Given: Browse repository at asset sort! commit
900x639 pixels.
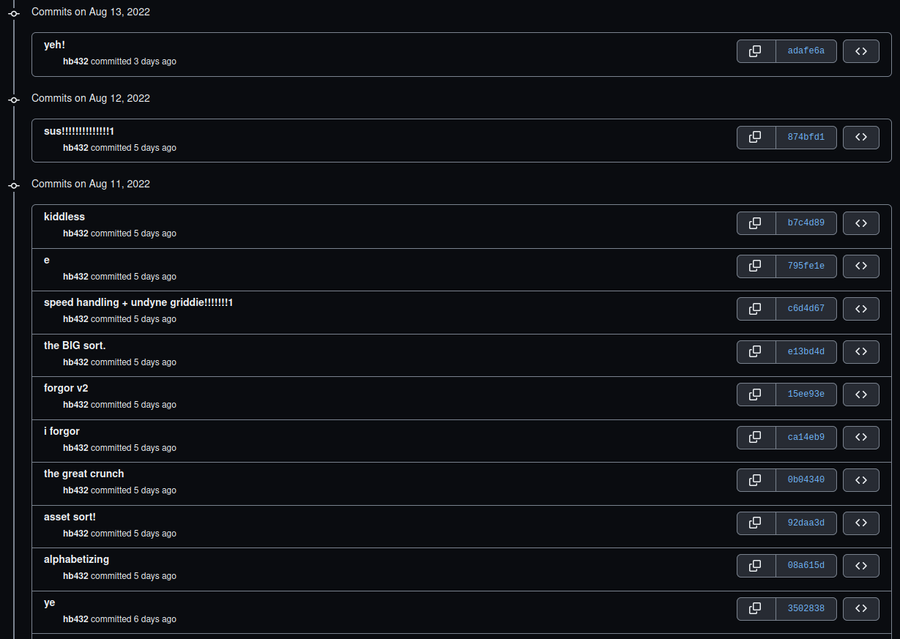Looking at the screenshot, I should (x=861, y=523).
